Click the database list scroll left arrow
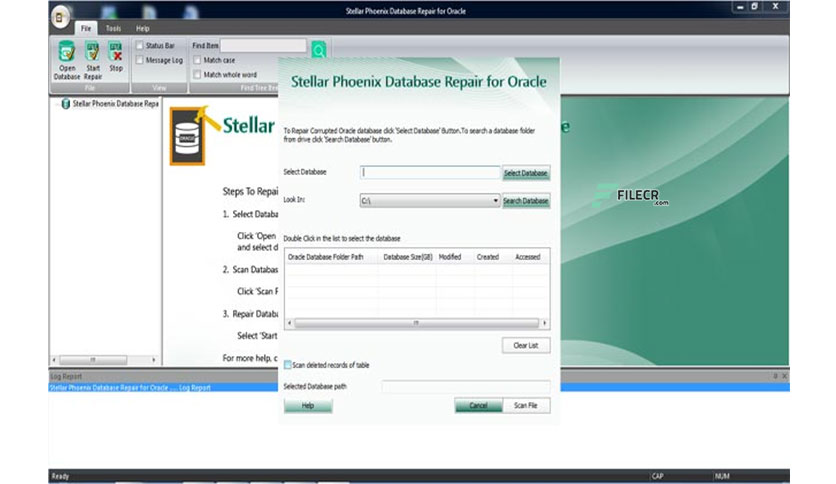This screenshot has width=836, height=484. (x=290, y=323)
